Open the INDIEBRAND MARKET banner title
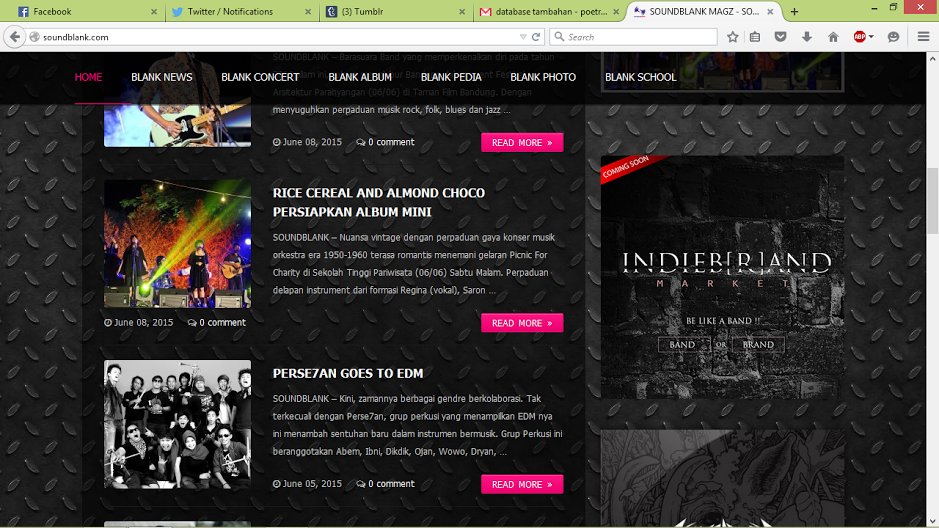Viewport: 939px width, 528px height. (x=727, y=268)
